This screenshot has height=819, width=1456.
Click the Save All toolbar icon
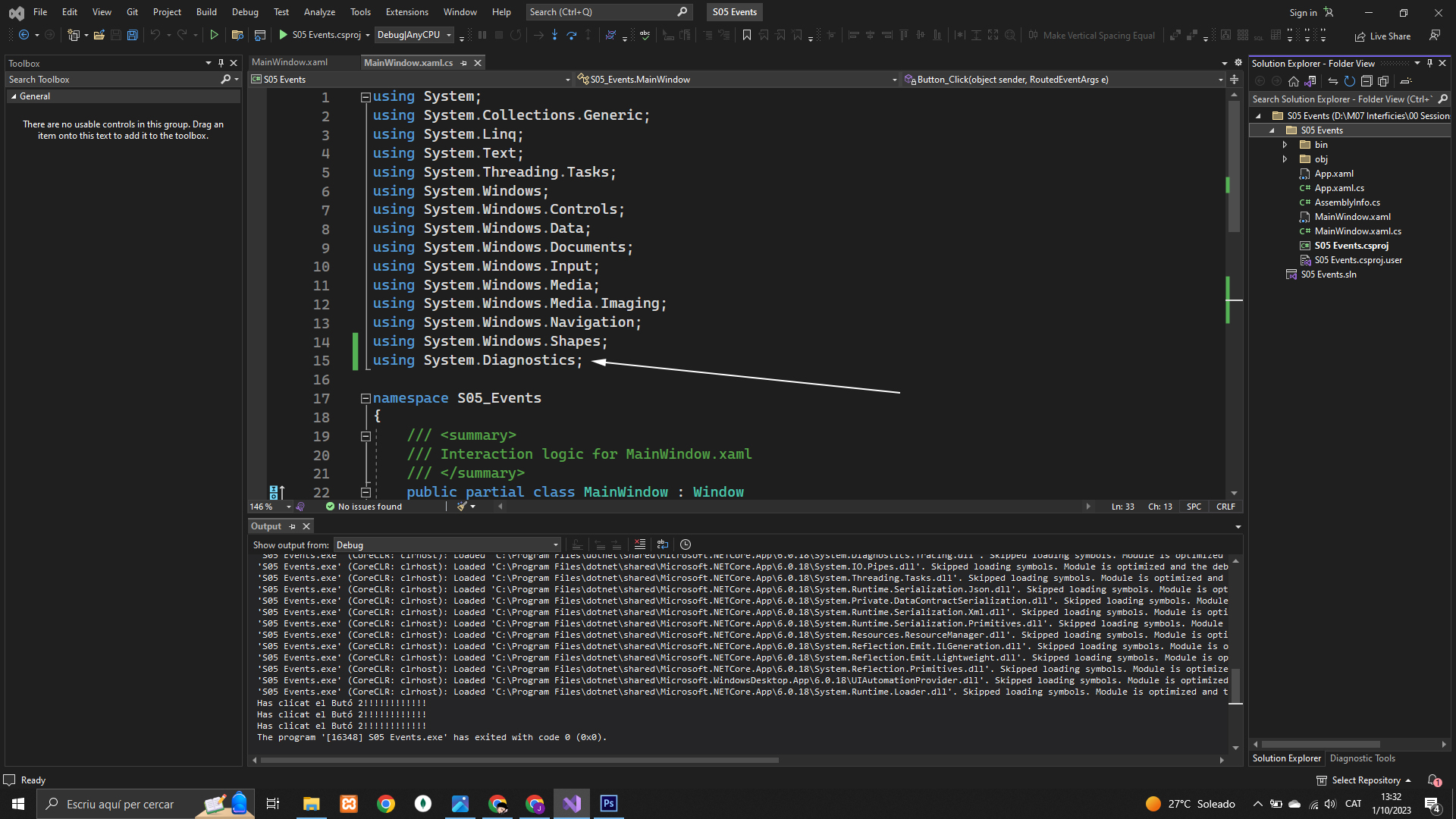click(x=133, y=35)
